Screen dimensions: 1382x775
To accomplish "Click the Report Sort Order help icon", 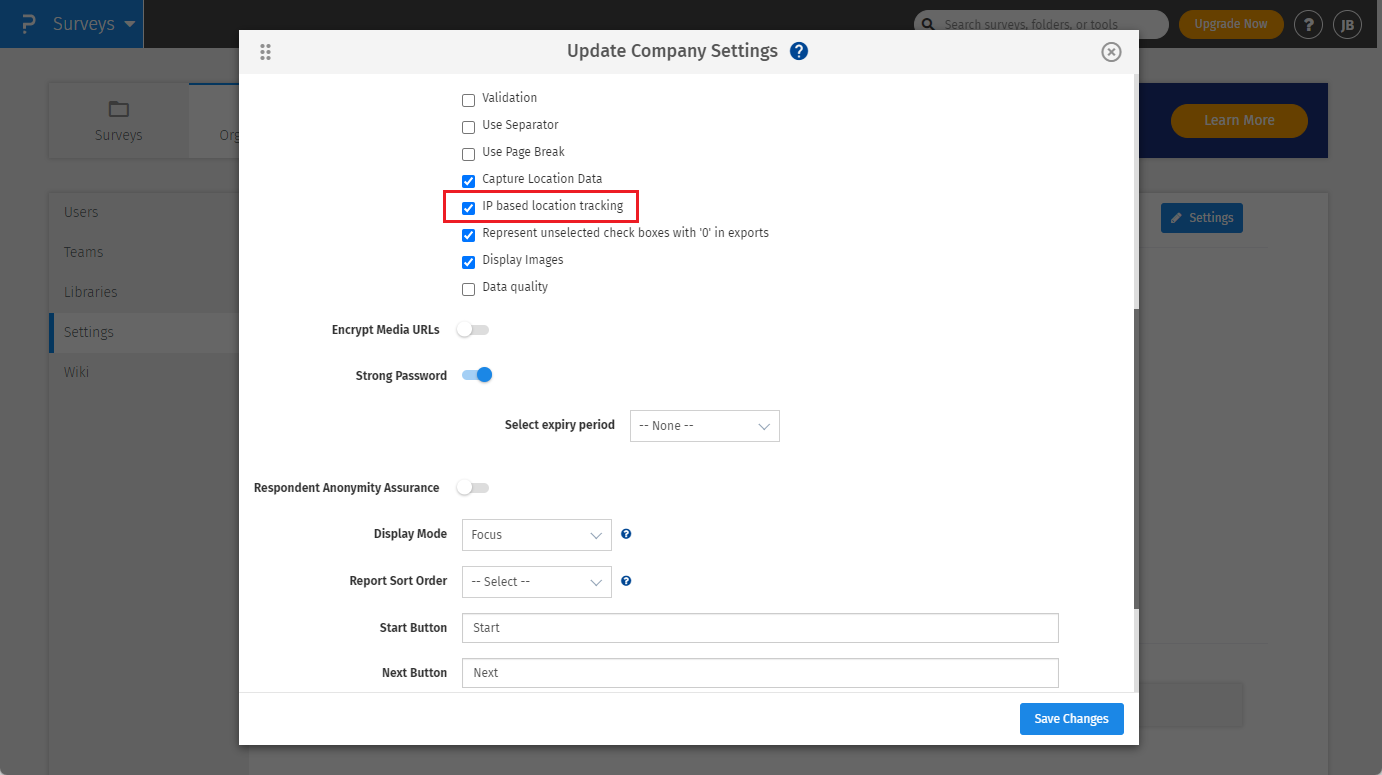I will (x=626, y=581).
